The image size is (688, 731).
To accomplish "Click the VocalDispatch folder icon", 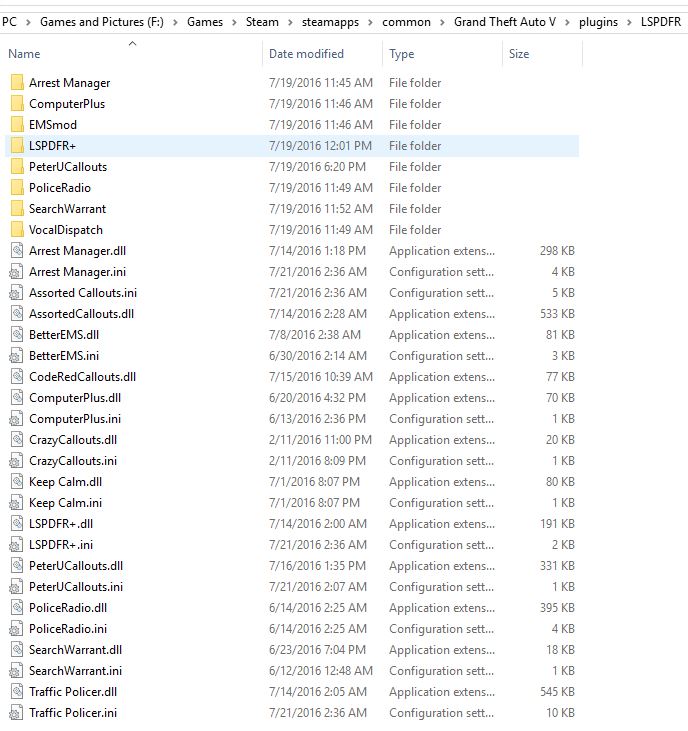I will click(17, 229).
